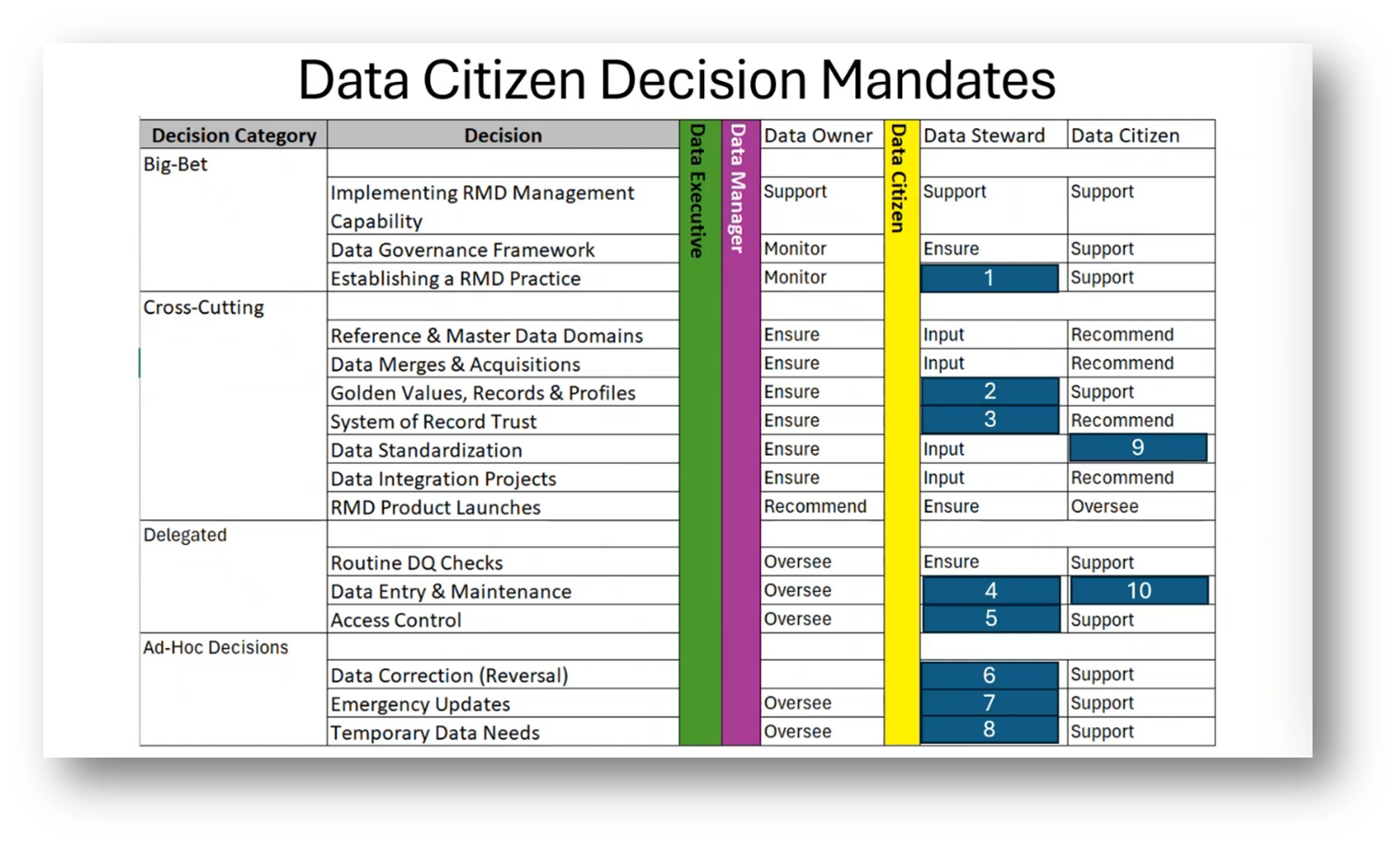Click blue box 1 in Establishing a RMD Practice row
The width and height of the screenshot is (1400, 845).
[989, 278]
